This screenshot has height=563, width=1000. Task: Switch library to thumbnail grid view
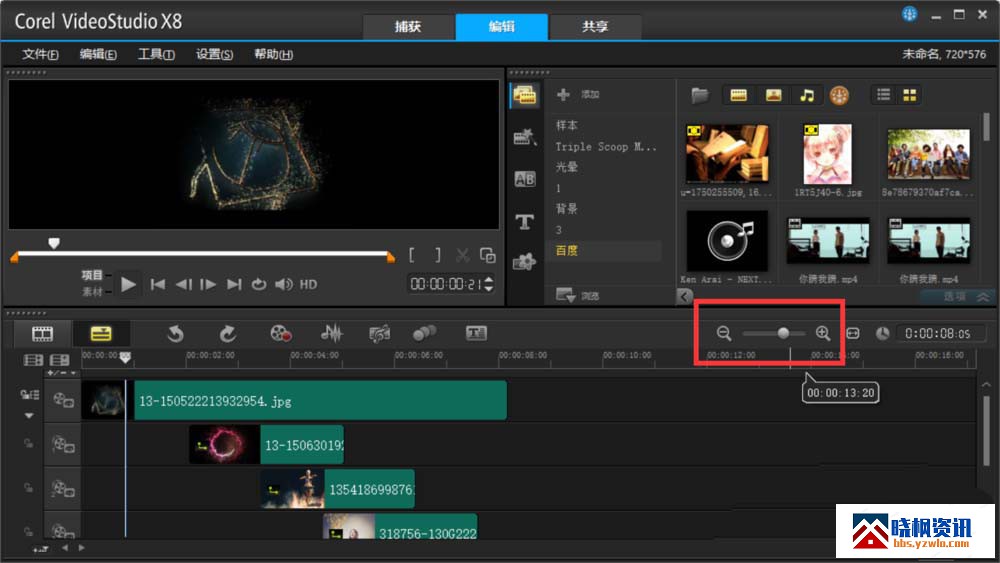click(x=910, y=95)
